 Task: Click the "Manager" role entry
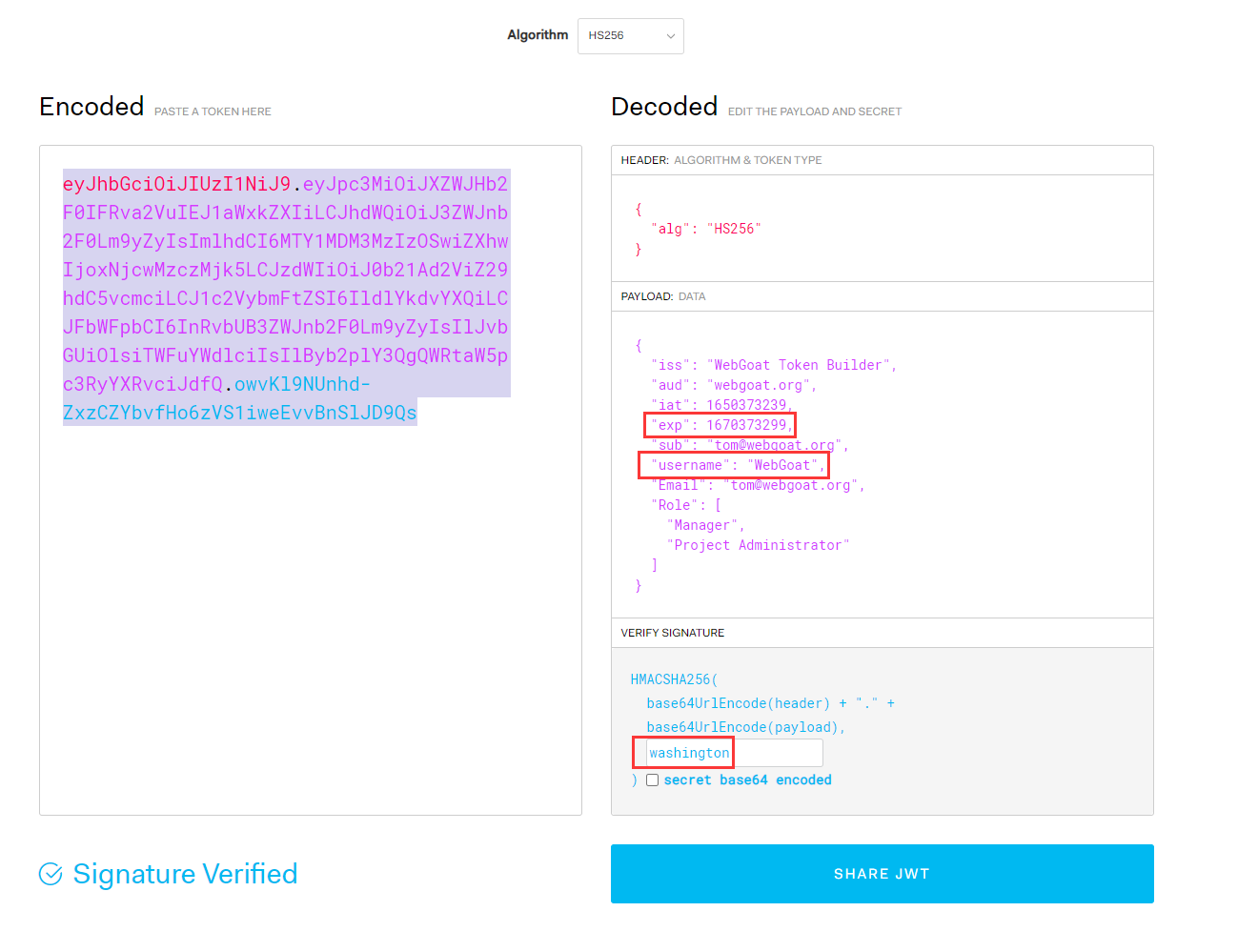point(706,525)
